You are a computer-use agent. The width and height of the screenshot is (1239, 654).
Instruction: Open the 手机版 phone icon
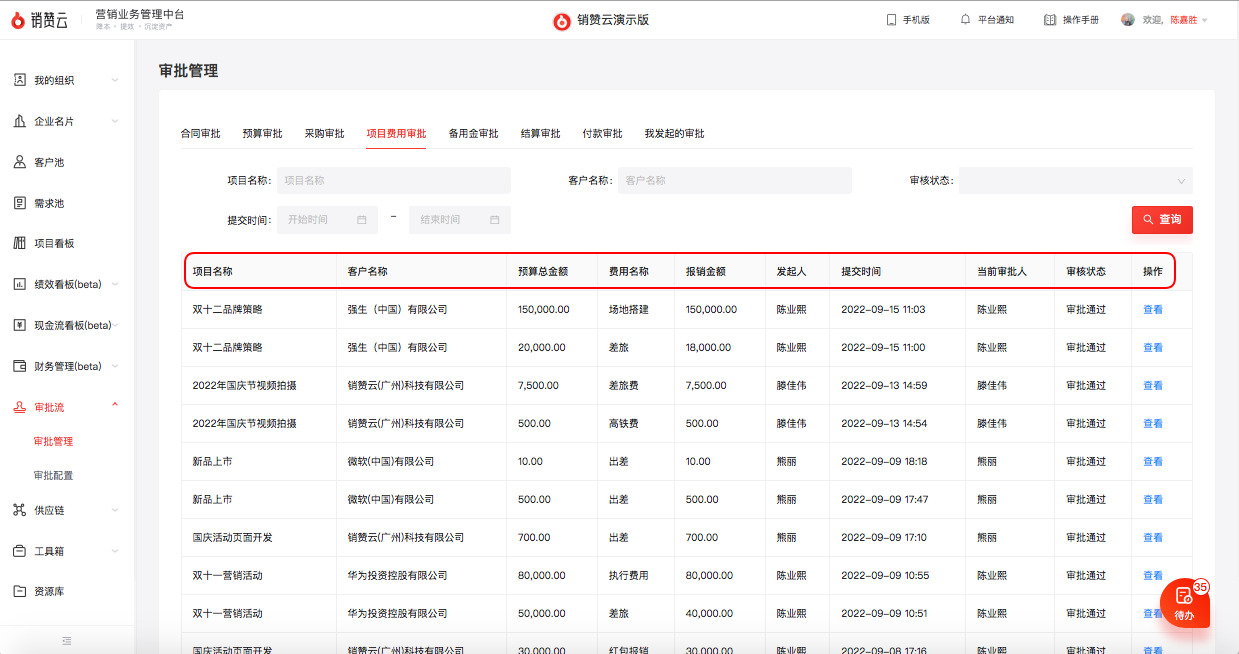pyautogui.click(x=891, y=20)
